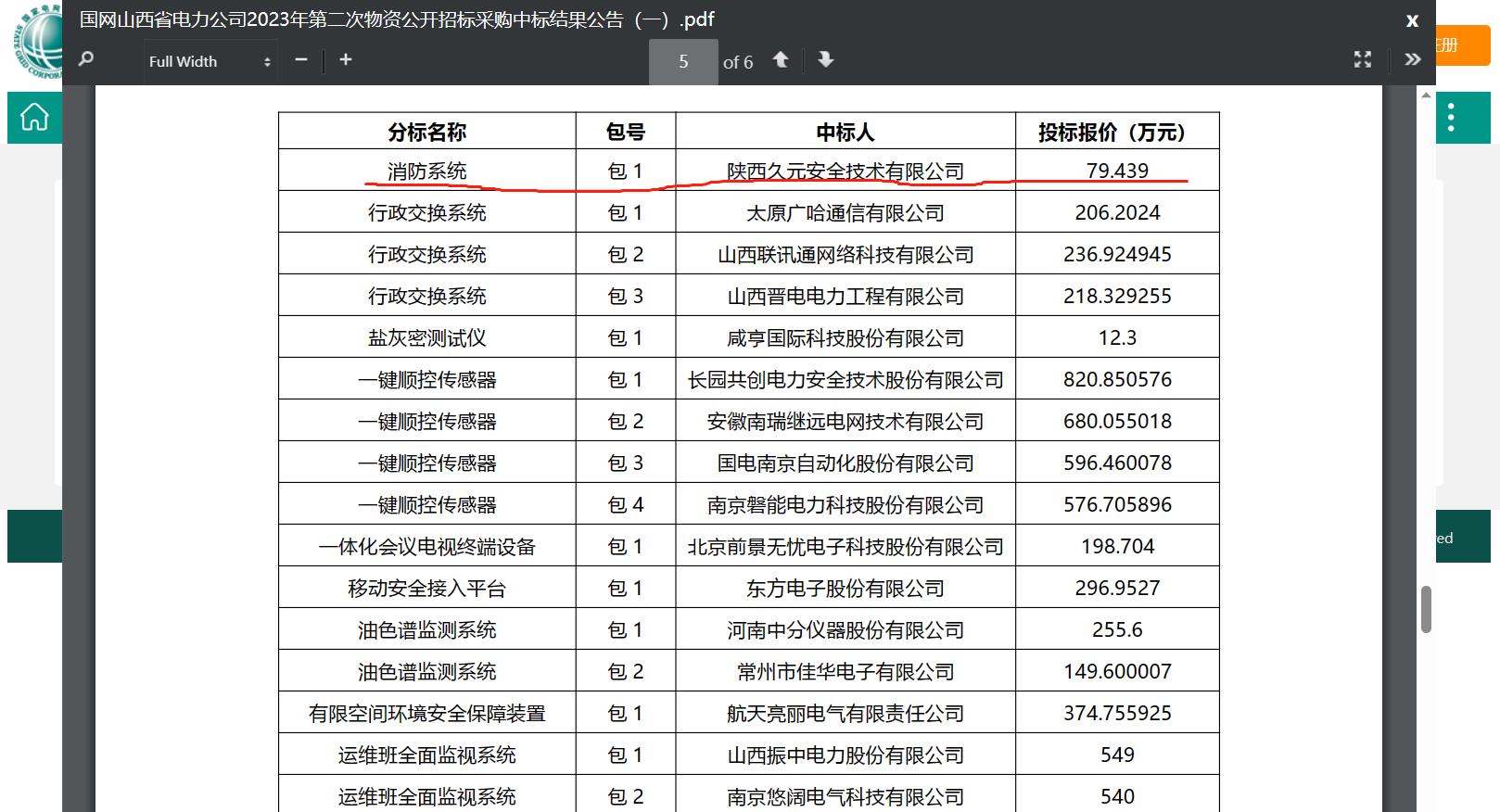The image size is (1500, 812).
Task: Select the price 296.9527
Action: [x=1117, y=588]
